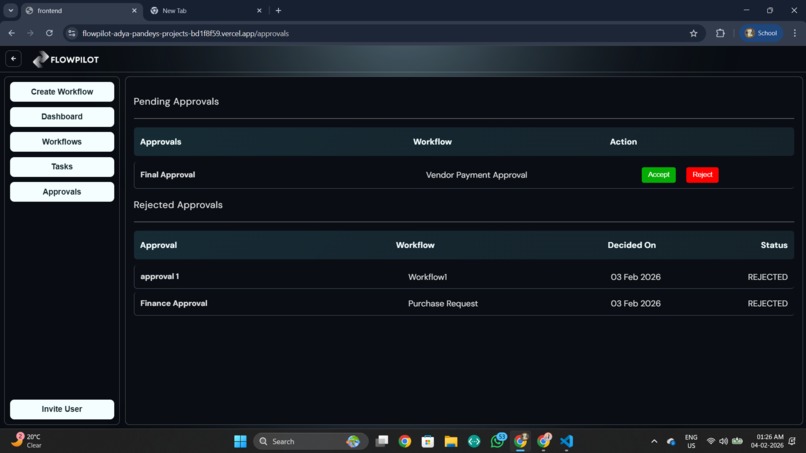Click the Action column header
806x453 pixels.
pos(624,142)
